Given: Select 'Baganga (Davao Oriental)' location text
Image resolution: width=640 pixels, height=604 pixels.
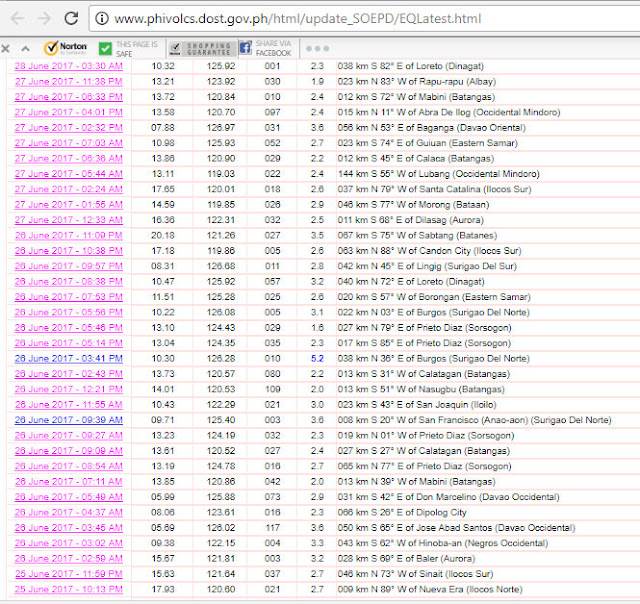Looking at the screenshot, I should coord(471,128).
